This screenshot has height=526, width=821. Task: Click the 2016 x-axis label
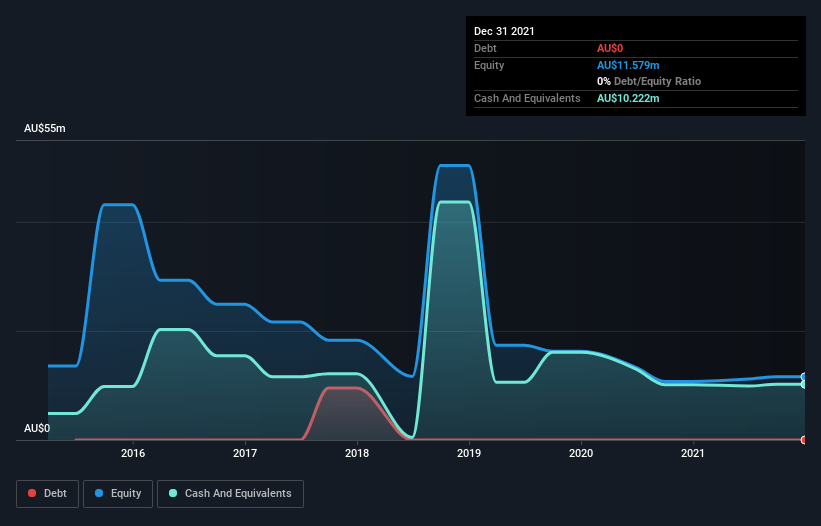pyautogui.click(x=133, y=453)
